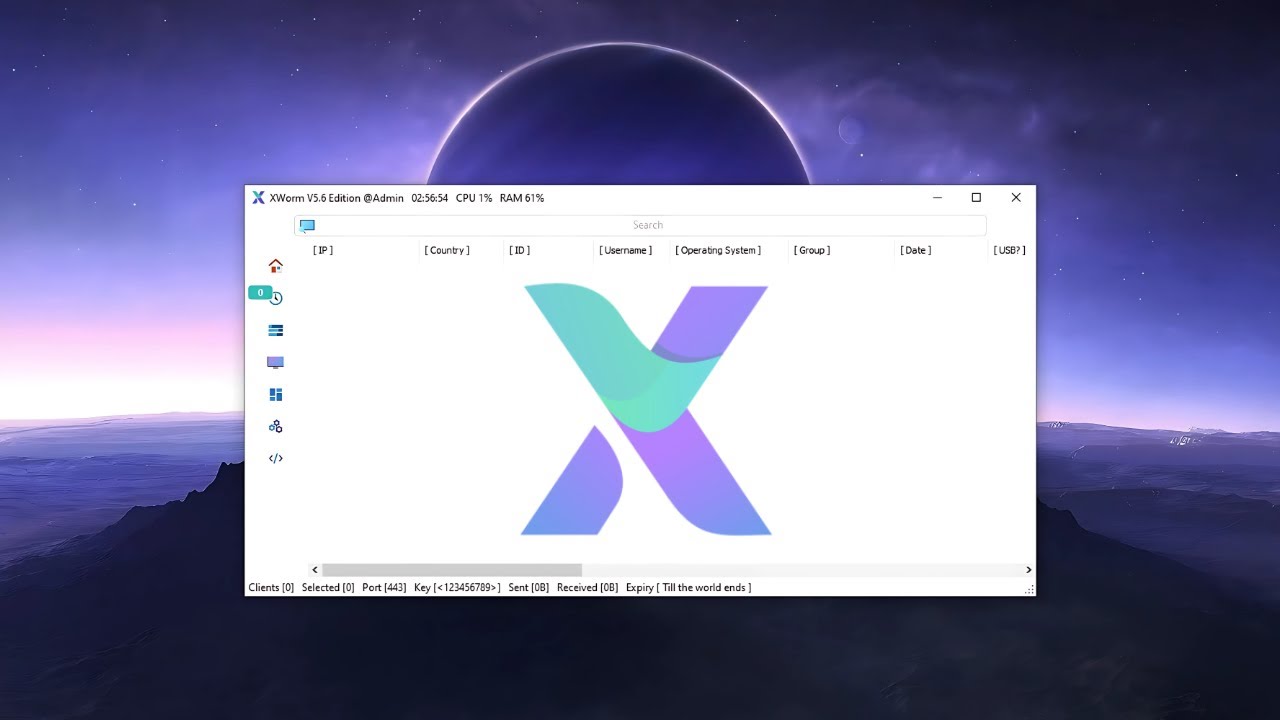Click the horizontal scrollbar right arrow
1280x720 pixels.
(1028, 570)
